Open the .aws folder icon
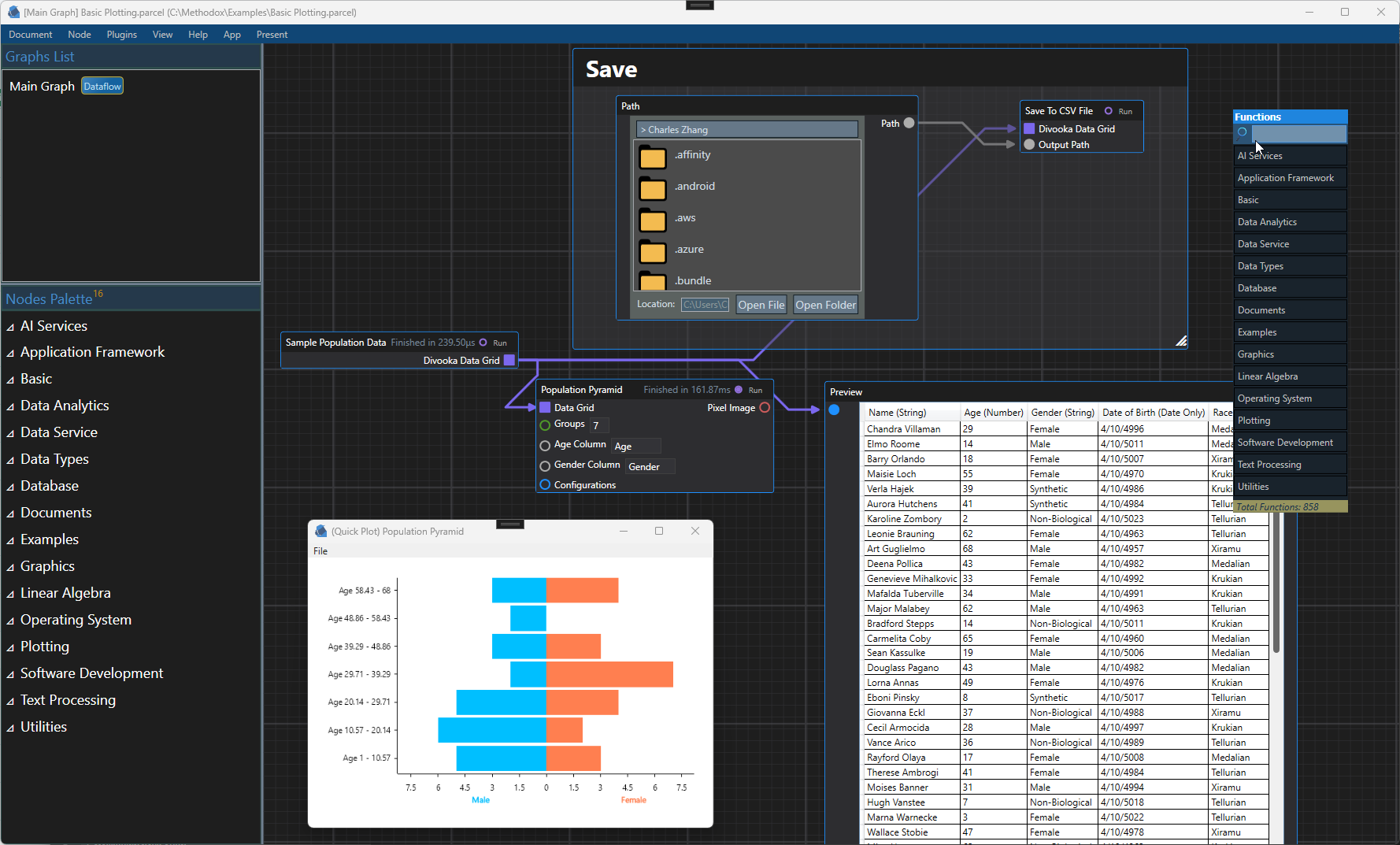Image resolution: width=1400 pixels, height=845 pixels. 652,220
